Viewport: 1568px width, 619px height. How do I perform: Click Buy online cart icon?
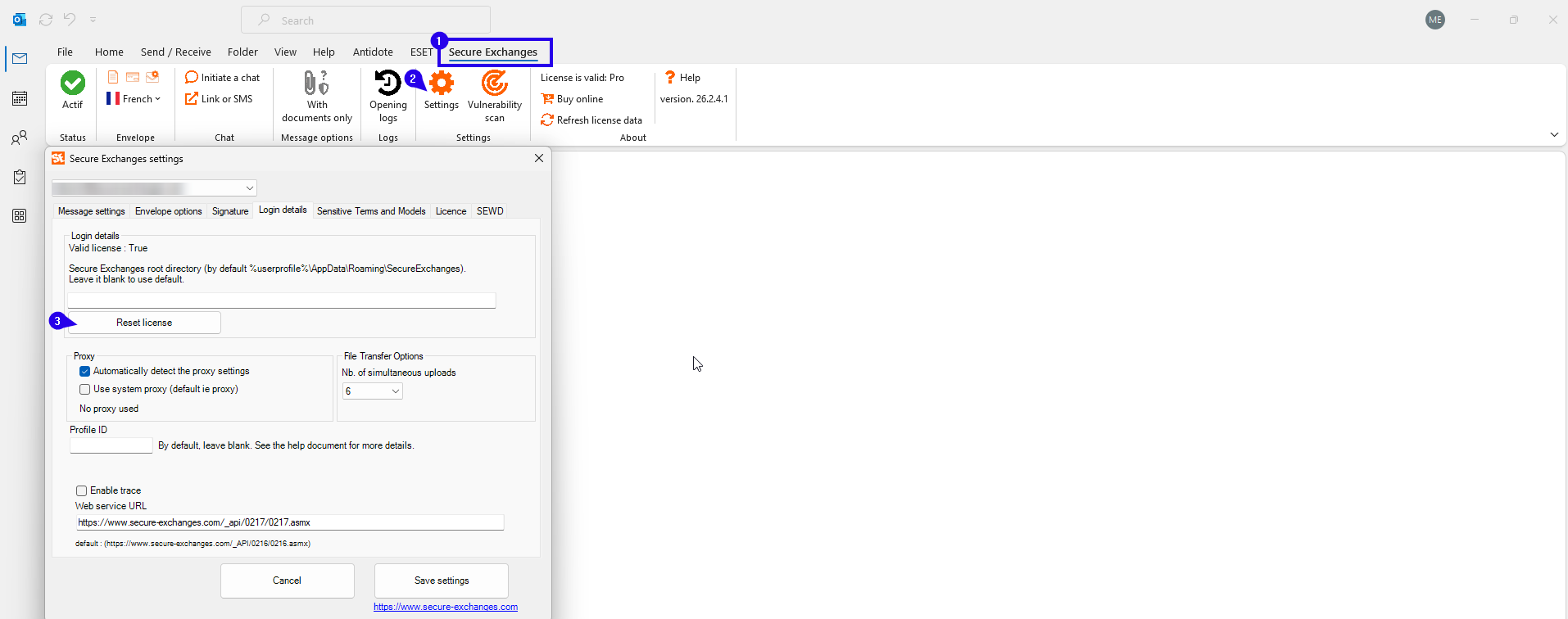tap(547, 99)
